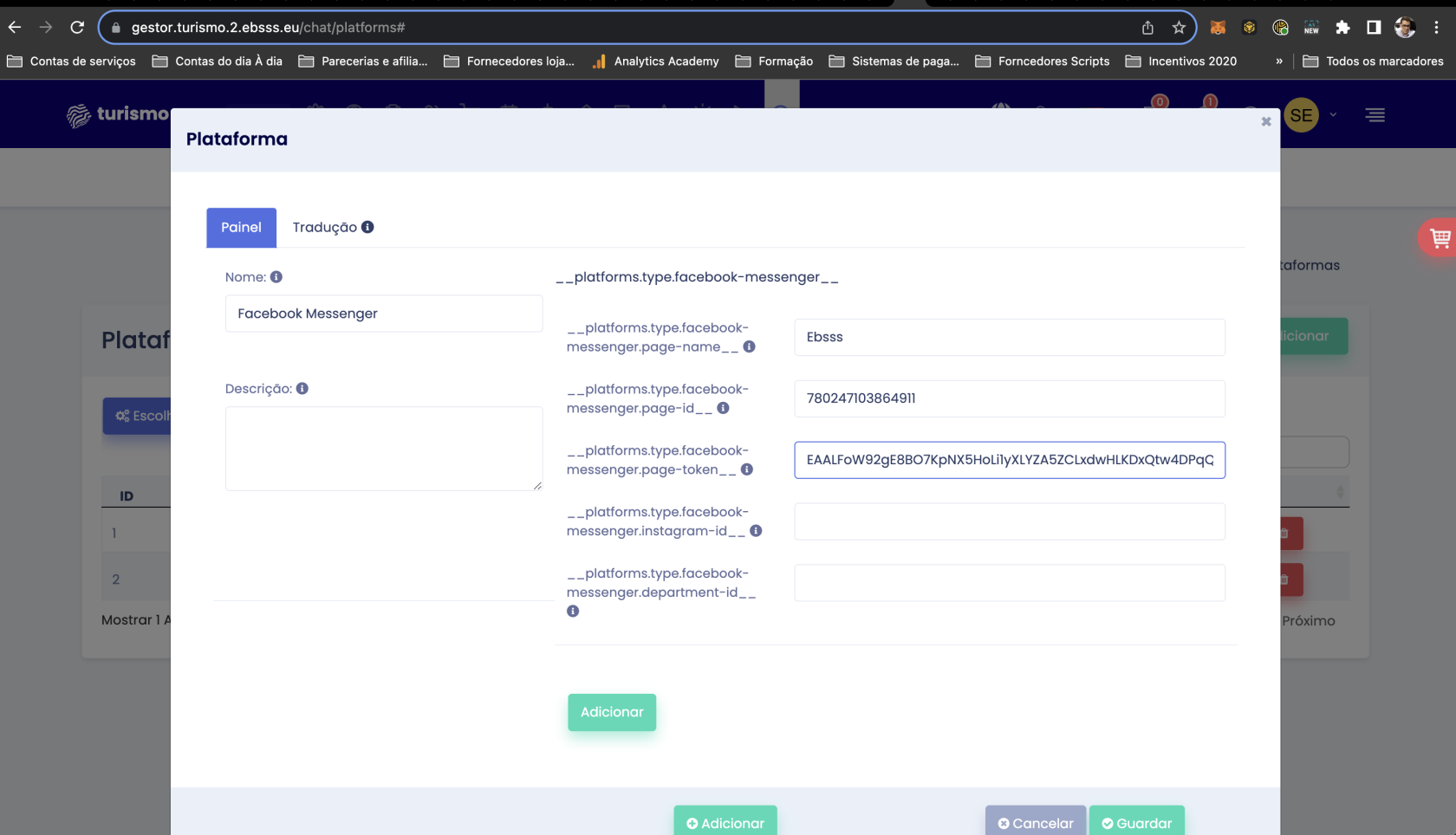Bookmark this page with the star icon
Screen dimensions: 1456x835
1179,28
